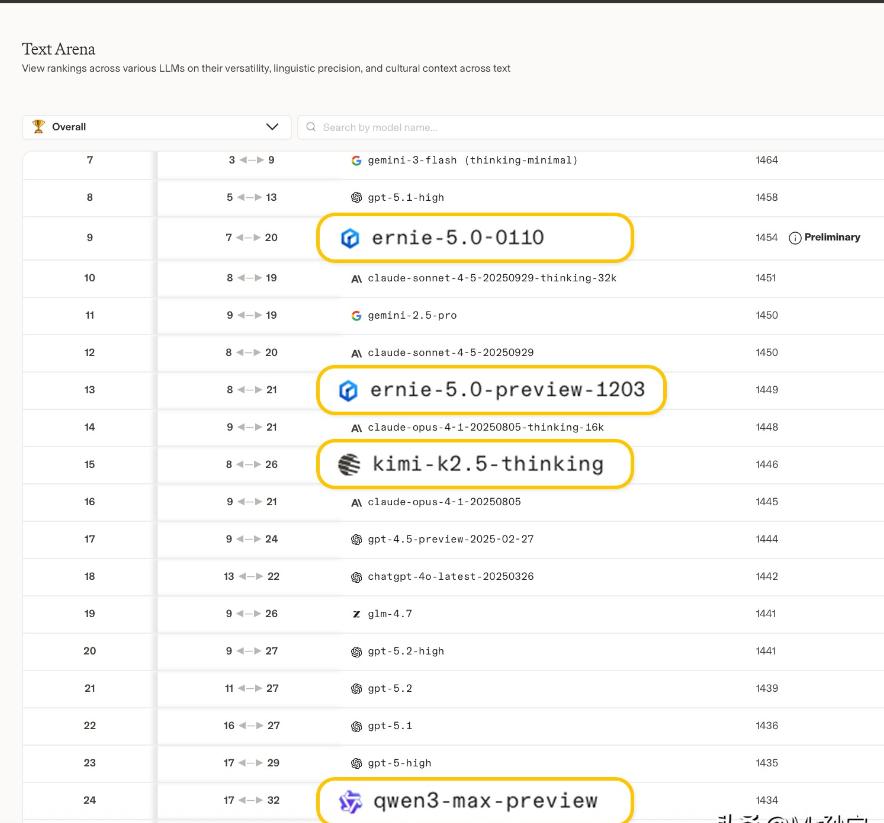Image resolution: width=884 pixels, height=823 pixels.
Task: Click rank number 15 in the table
Action: click(90, 464)
